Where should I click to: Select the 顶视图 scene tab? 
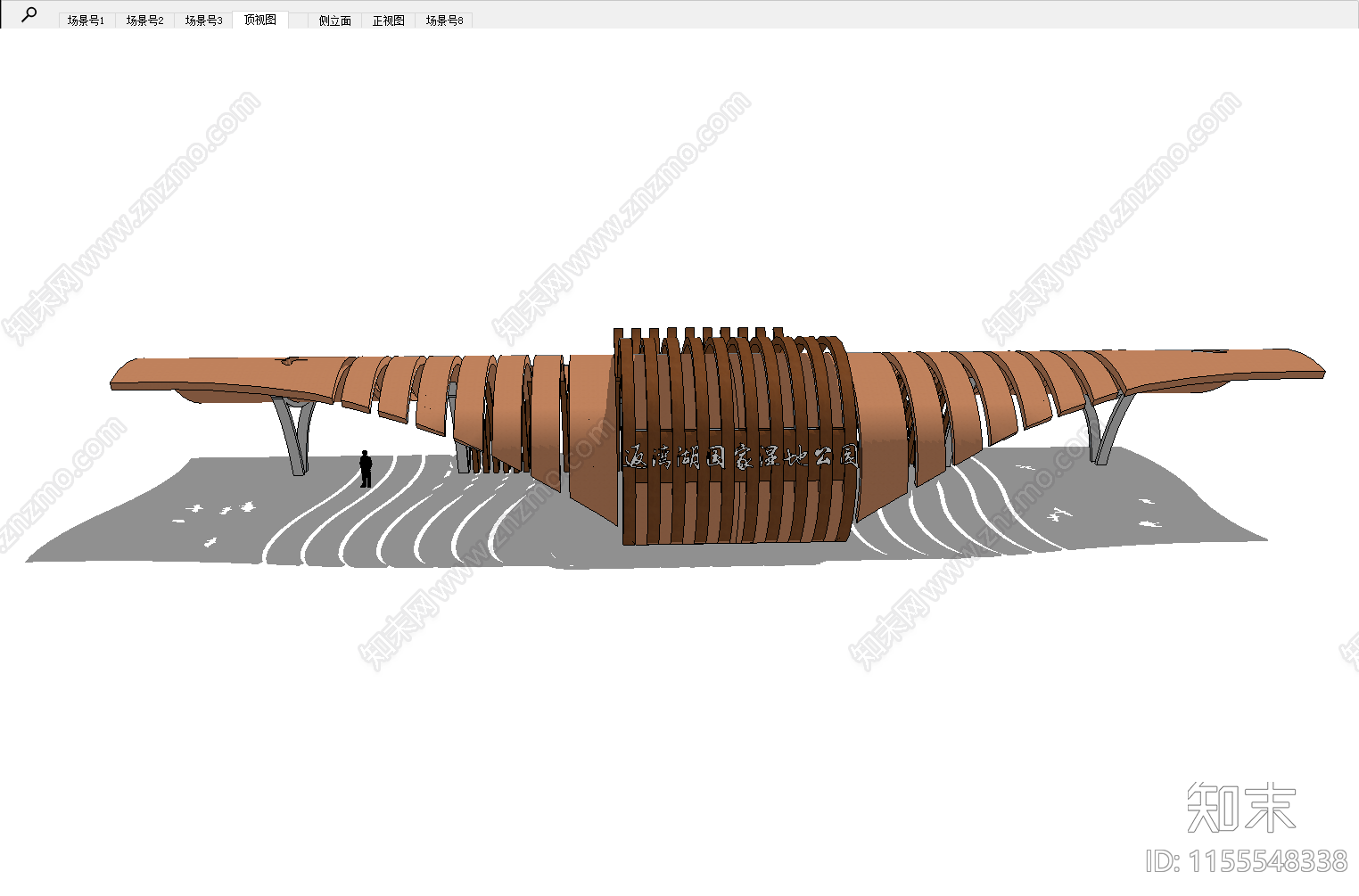click(x=260, y=20)
